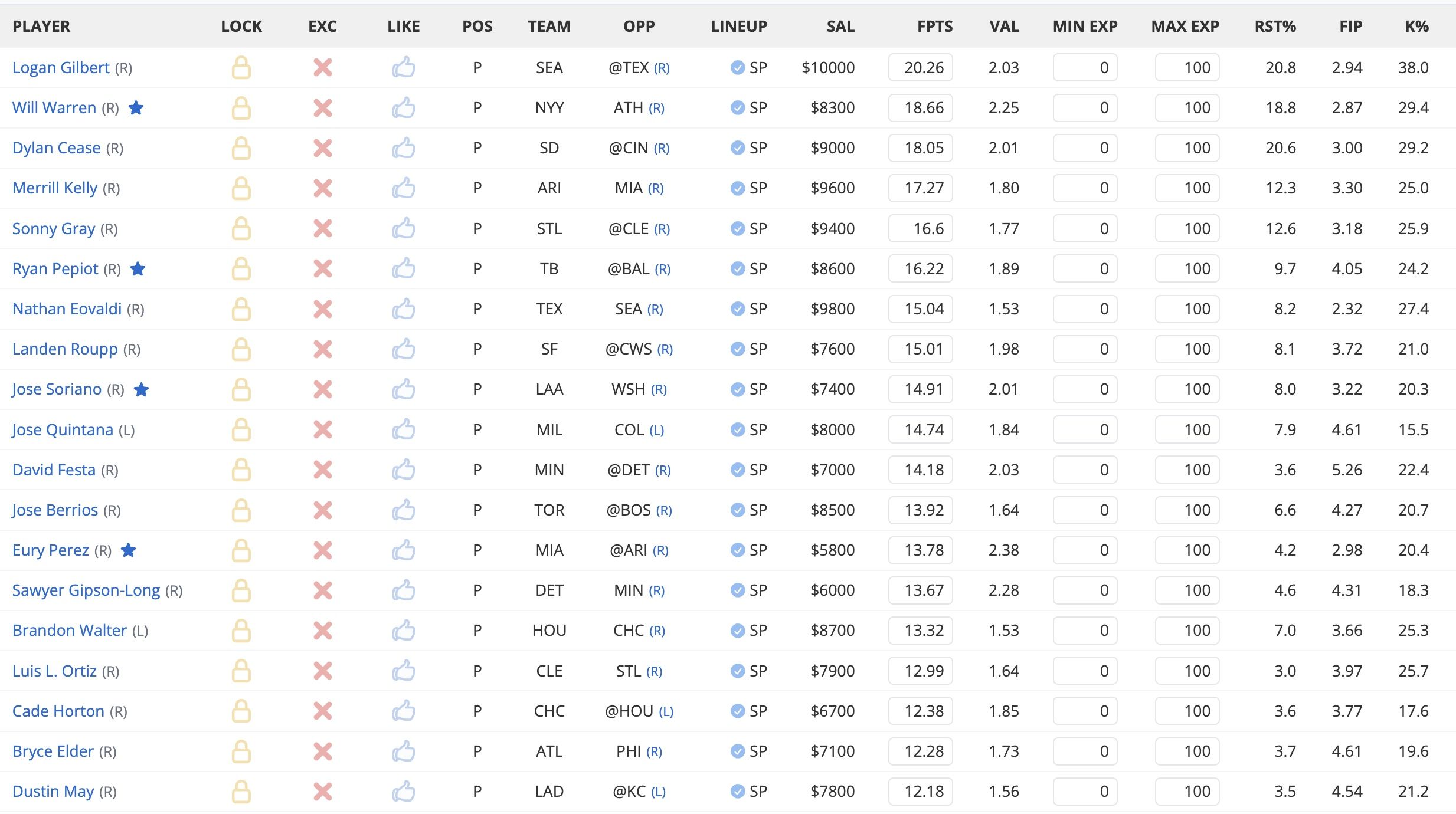Exclude Landen Roupp with red X
Screen dimensions: 1456x814
(x=323, y=349)
